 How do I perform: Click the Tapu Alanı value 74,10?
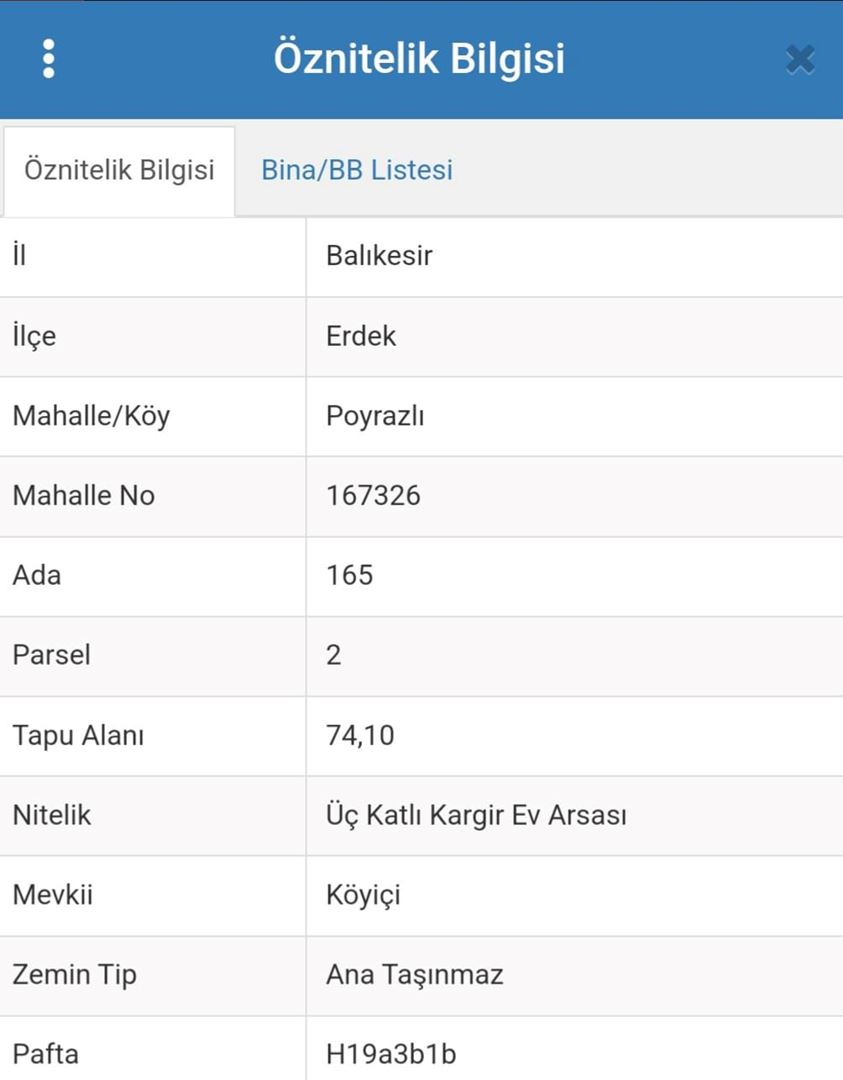(x=360, y=736)
